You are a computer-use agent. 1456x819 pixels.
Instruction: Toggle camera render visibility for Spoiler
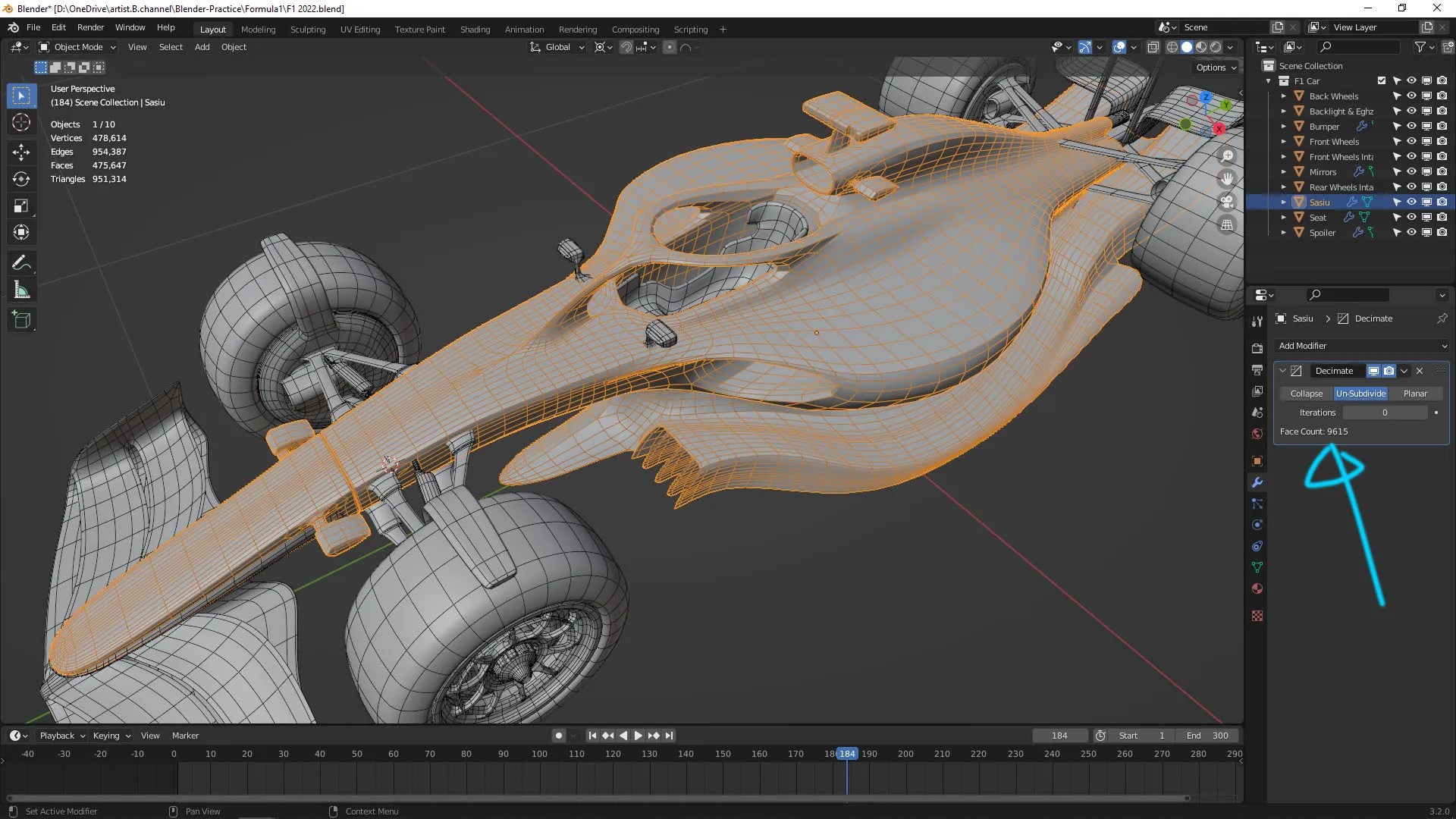pyautogui.click(x=1442, y=233)
